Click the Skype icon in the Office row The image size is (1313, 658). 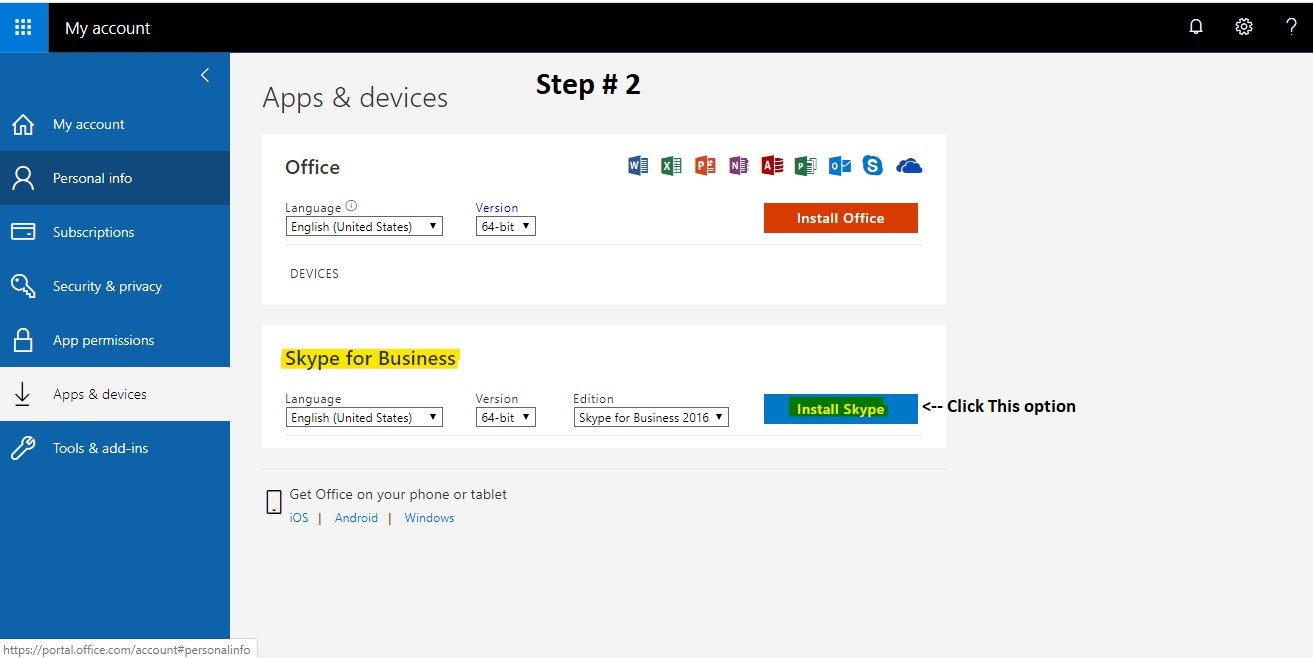coord(872,165)
